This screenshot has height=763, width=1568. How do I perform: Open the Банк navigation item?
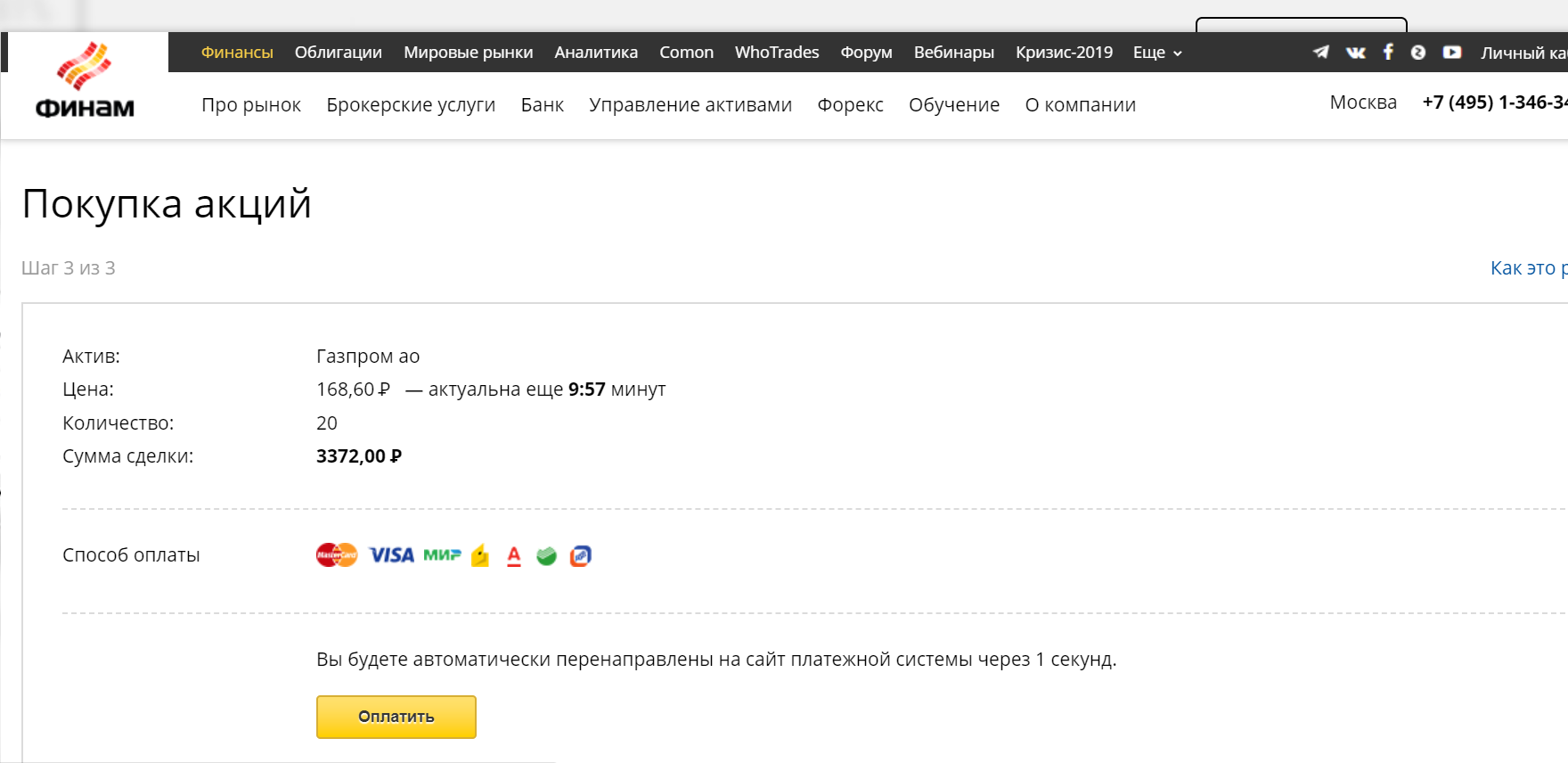543,105
